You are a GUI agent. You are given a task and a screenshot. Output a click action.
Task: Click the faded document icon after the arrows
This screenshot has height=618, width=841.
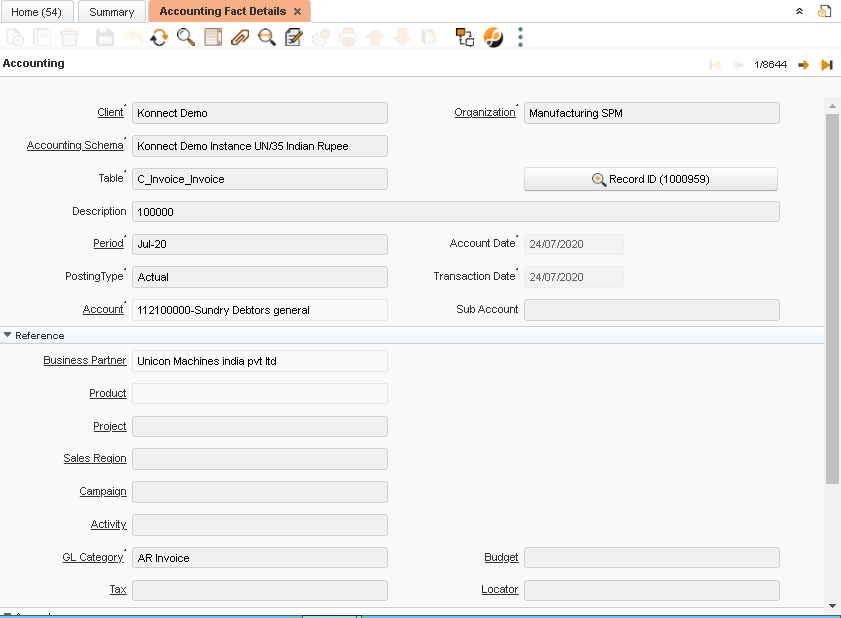pos(429,38)
